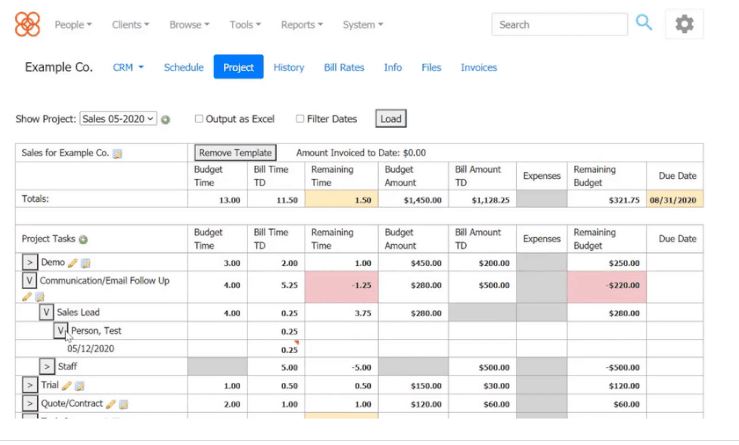Image resolution: width=739 pixels, height=445 pixels.
Task: Enable the Output as Excel checkbox
Action: coord(199,119)
